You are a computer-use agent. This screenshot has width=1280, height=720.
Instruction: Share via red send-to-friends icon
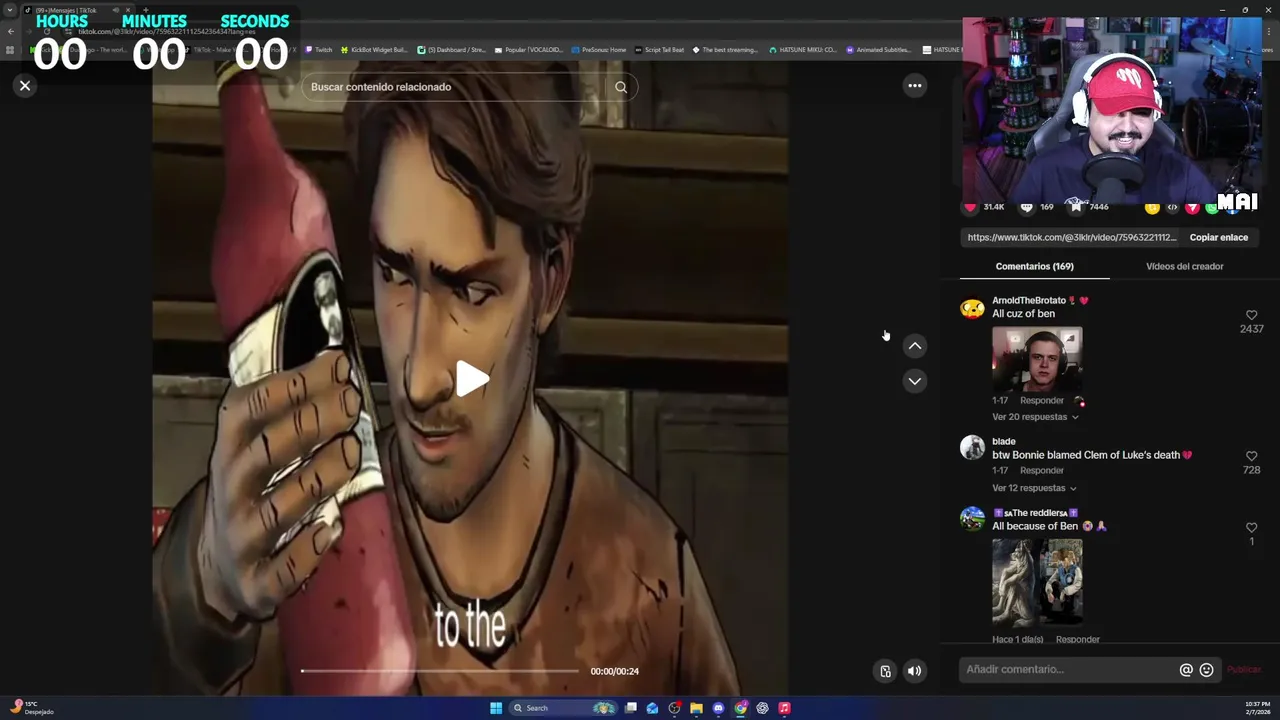point(1192,208)
